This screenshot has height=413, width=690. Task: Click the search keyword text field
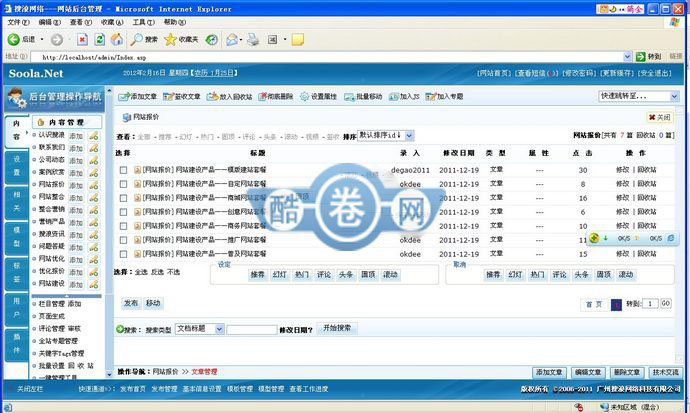coord(252,329)
